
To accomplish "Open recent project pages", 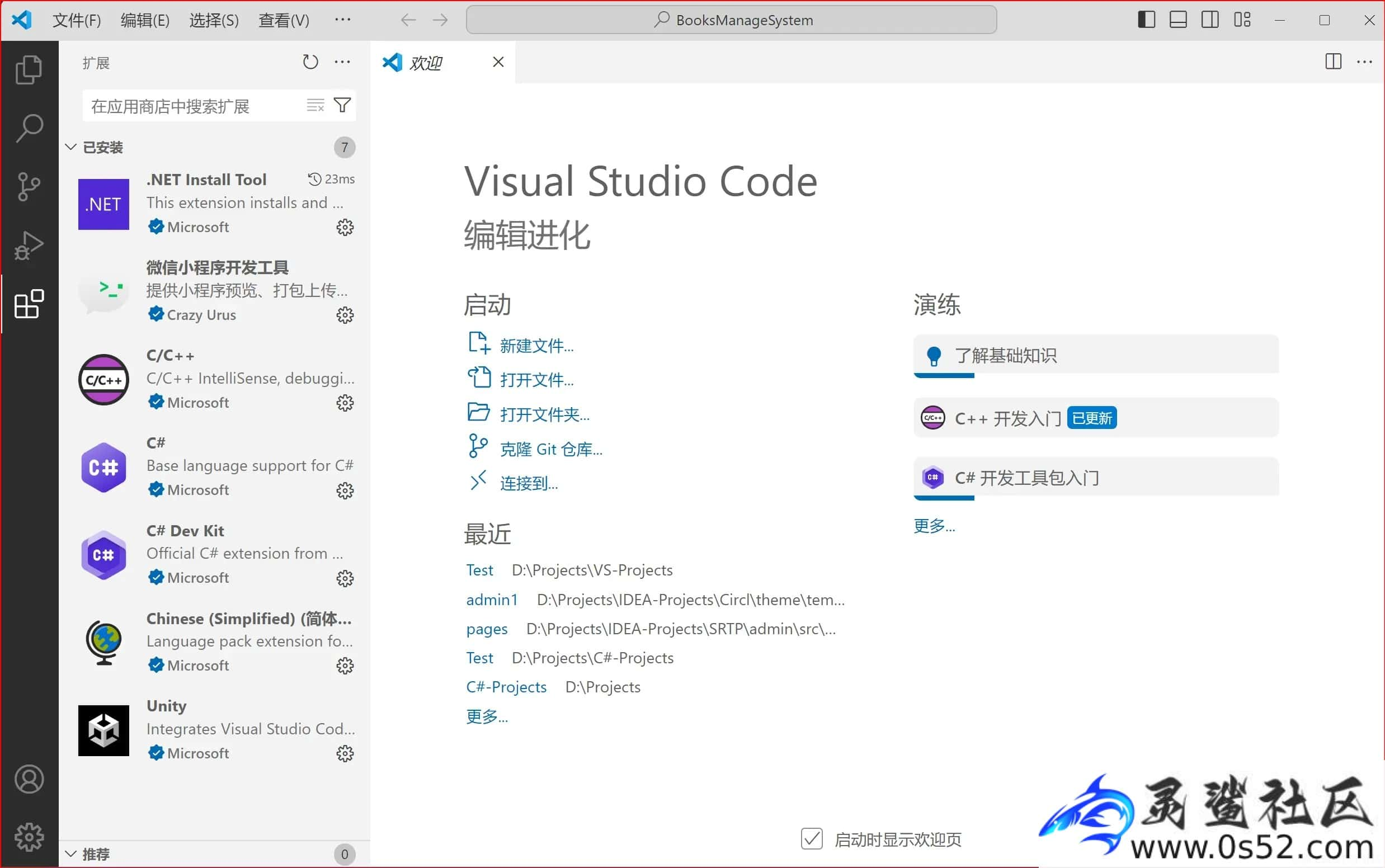I will [x=487, y=629].
